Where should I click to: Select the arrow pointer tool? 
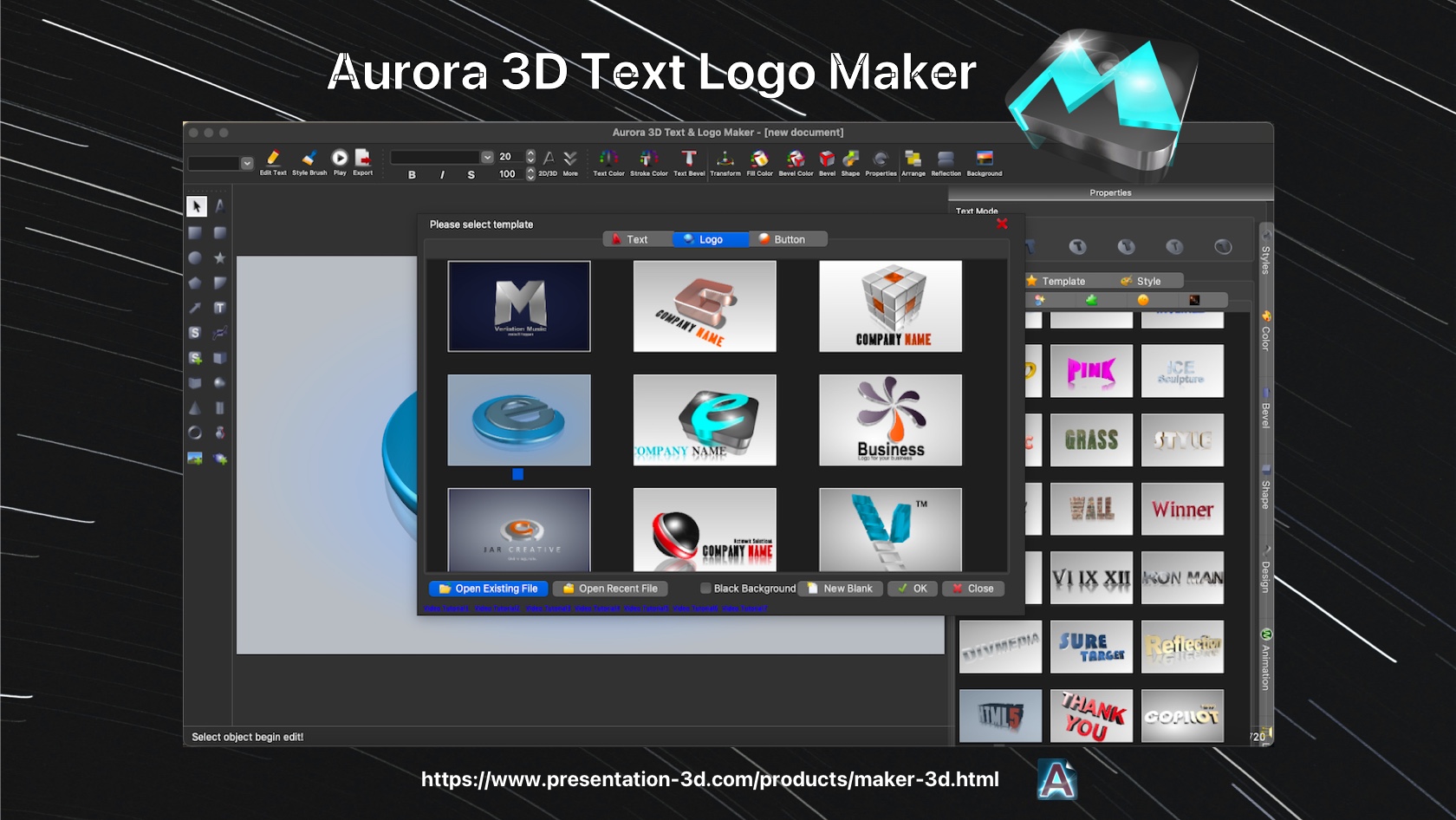(196, 206)
